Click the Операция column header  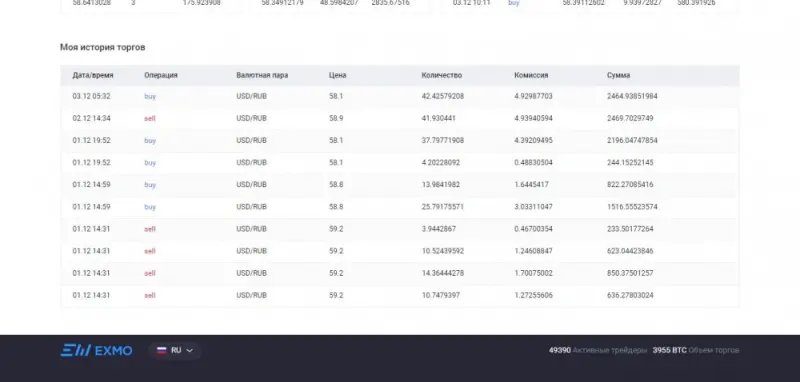[x=161, y=75]
